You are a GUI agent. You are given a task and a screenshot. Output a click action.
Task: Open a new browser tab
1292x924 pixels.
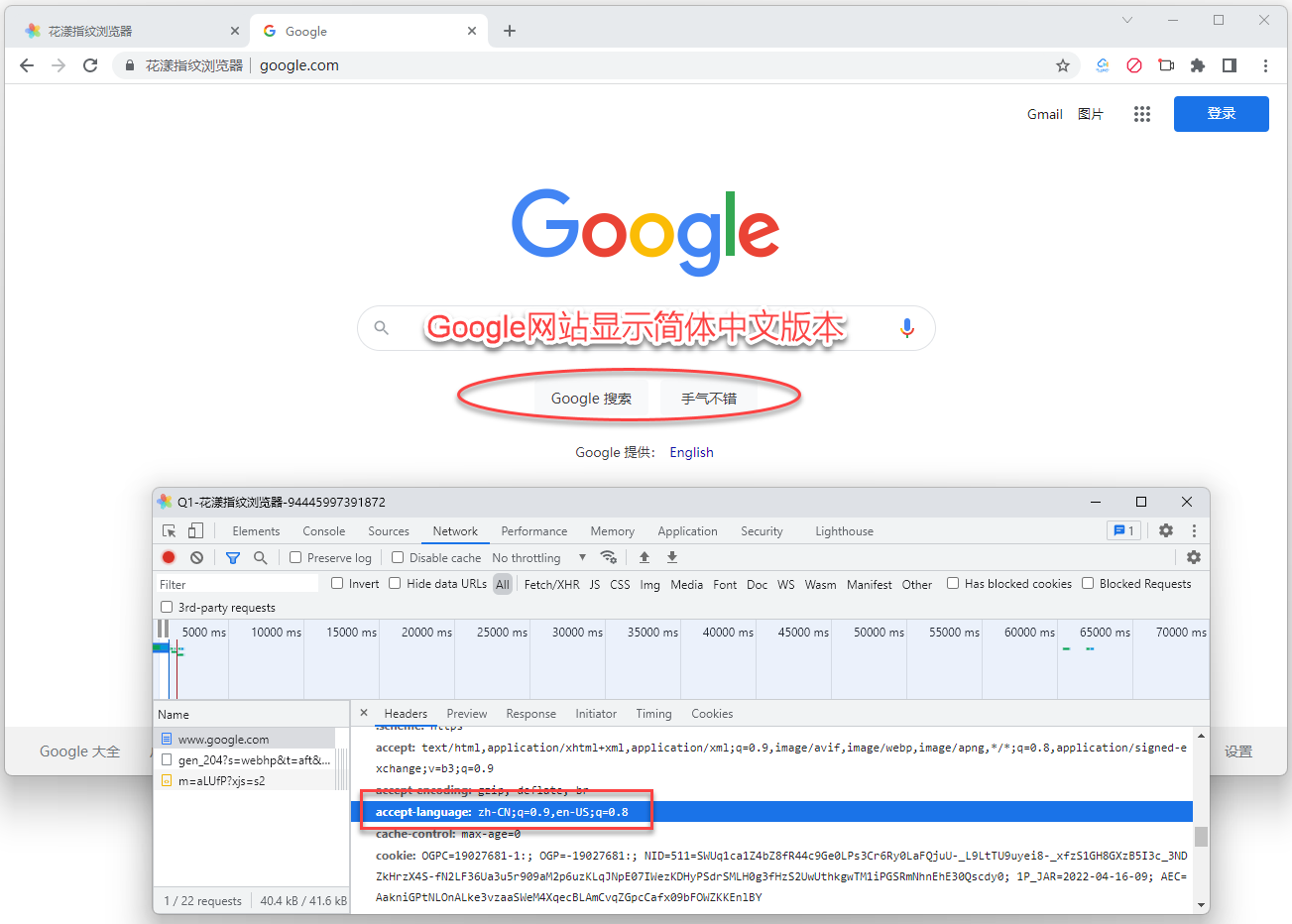[510, 31]
